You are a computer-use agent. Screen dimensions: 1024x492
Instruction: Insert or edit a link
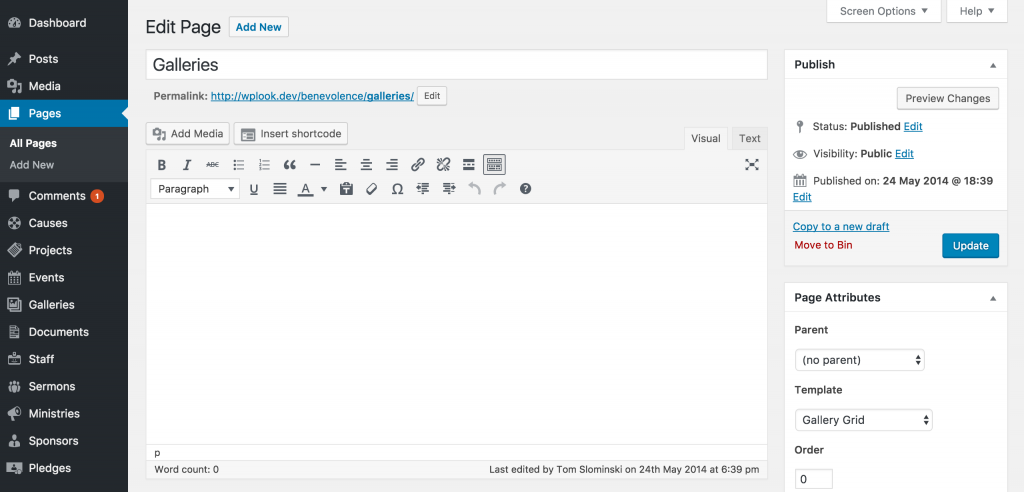pos(418,165)
